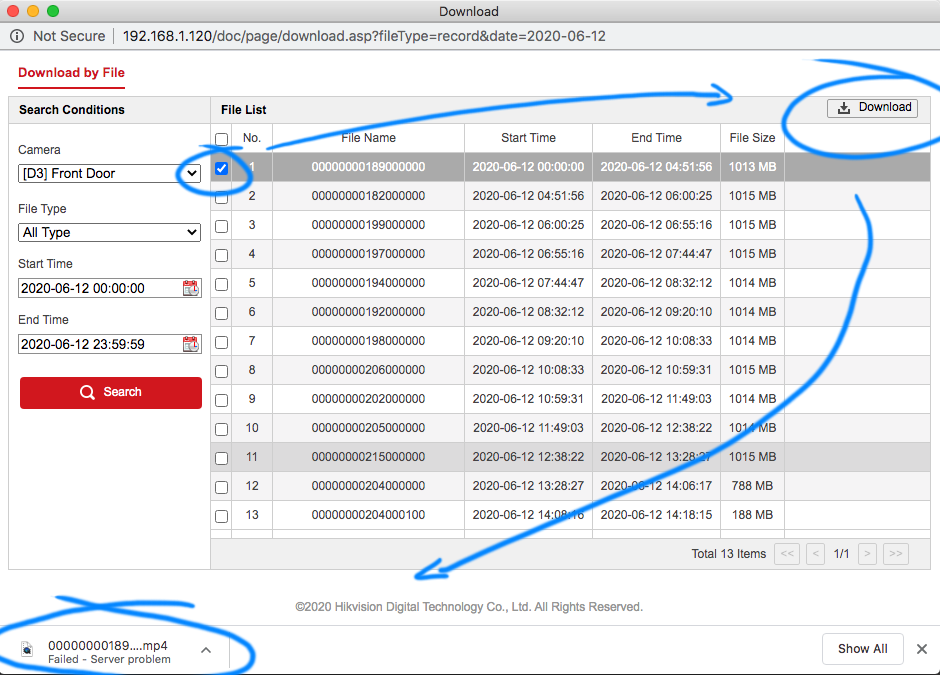Click the Download button above file list
Screen dimensions: 940x675
tap(873, 108)
